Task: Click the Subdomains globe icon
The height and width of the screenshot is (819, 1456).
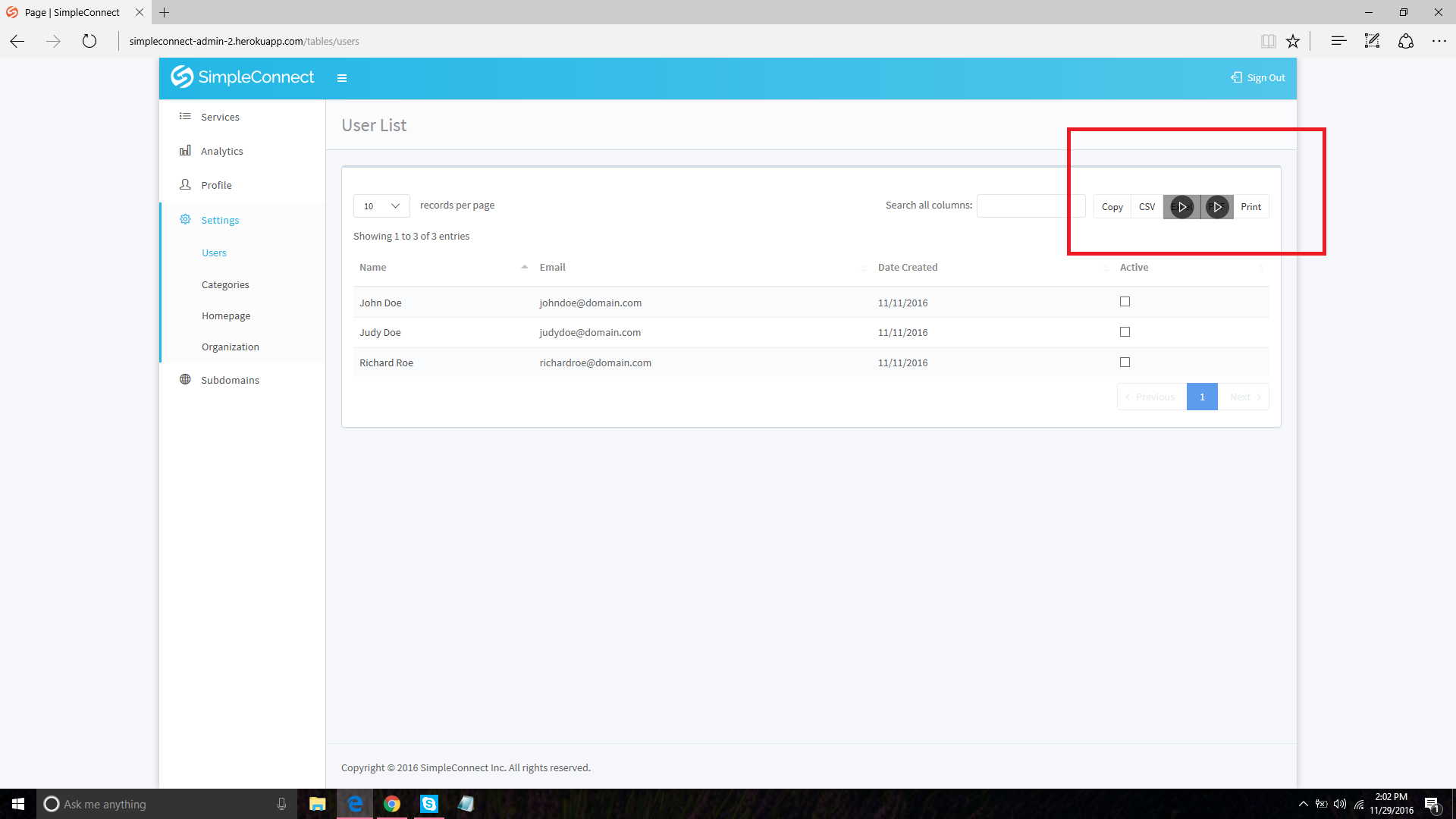Action: pos(185,379)
